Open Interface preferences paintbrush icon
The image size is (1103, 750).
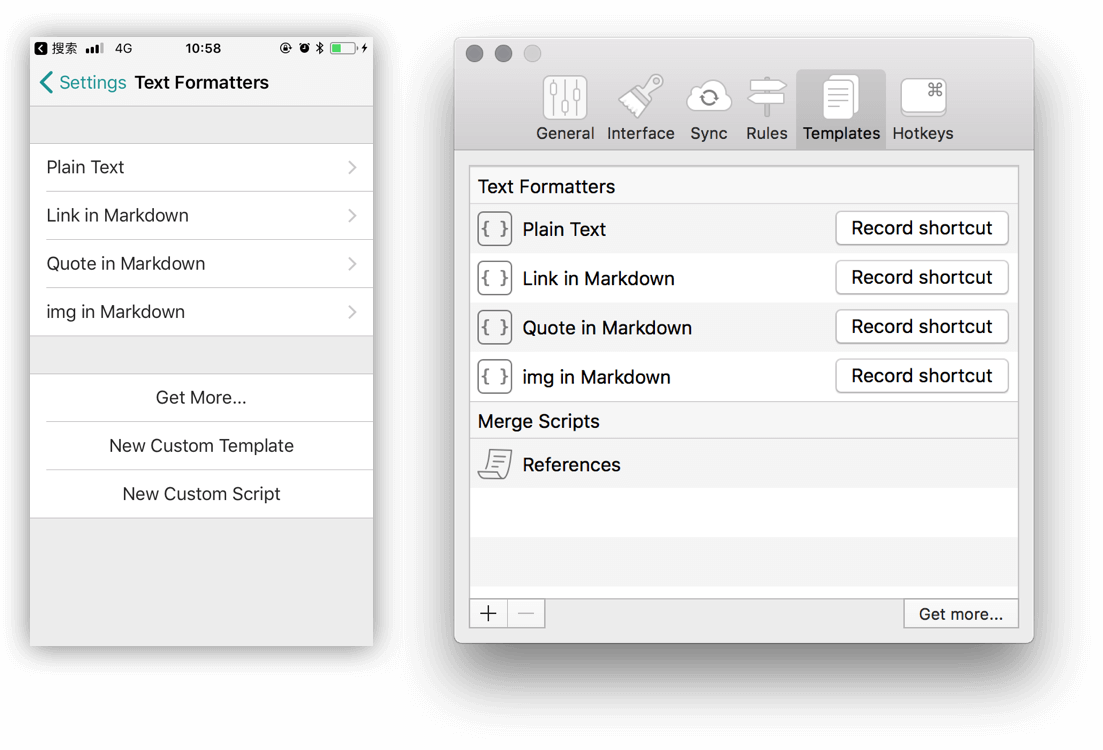(640, 98)
